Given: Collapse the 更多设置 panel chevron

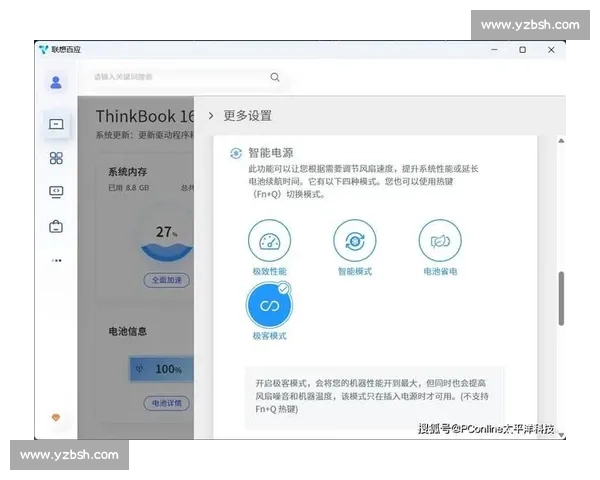Looking at the screenshot, I should coord(211,116).
